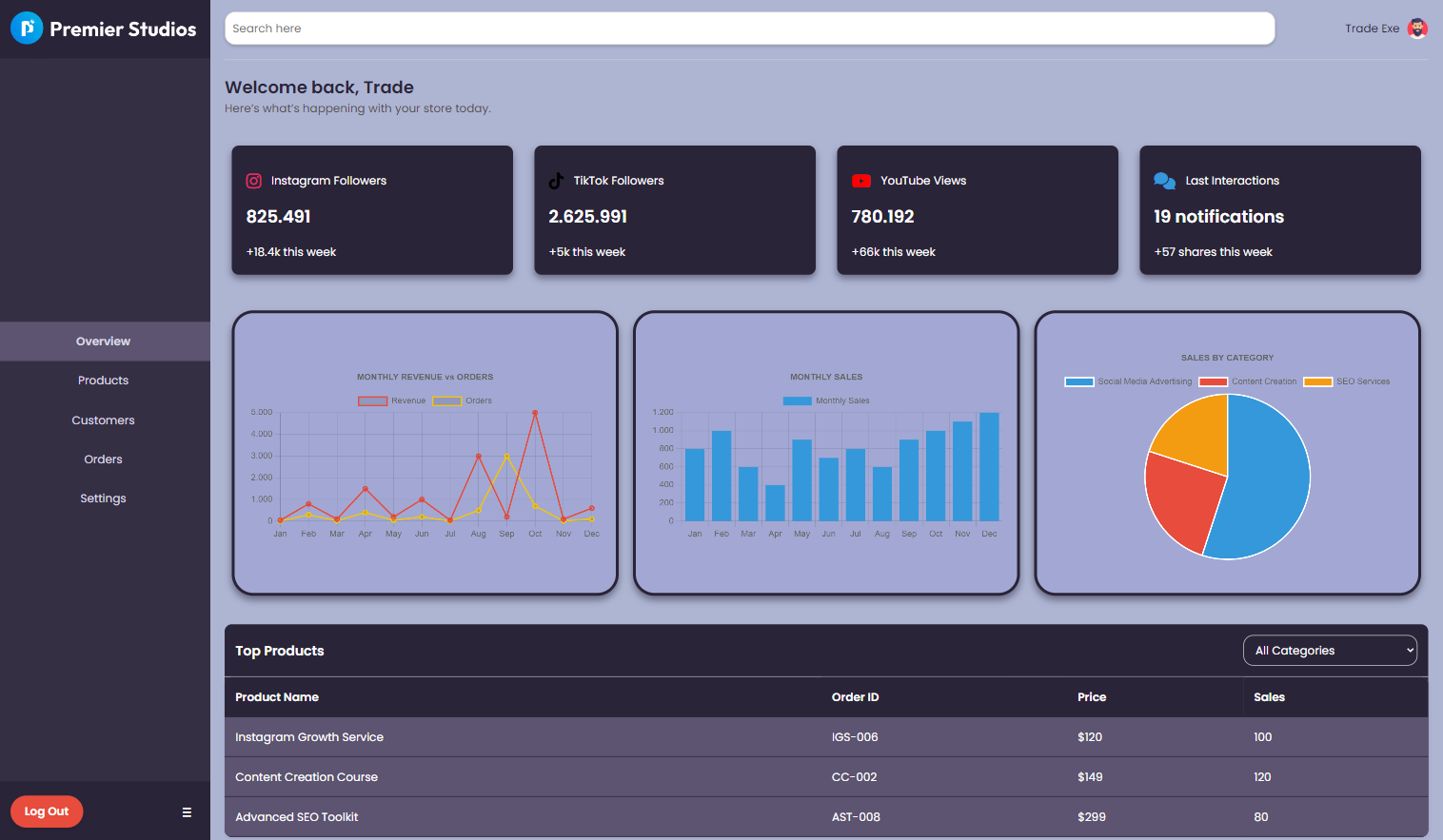
Task: Click the Instagram icon on the followers card
Action: click(x=253, y=180)
